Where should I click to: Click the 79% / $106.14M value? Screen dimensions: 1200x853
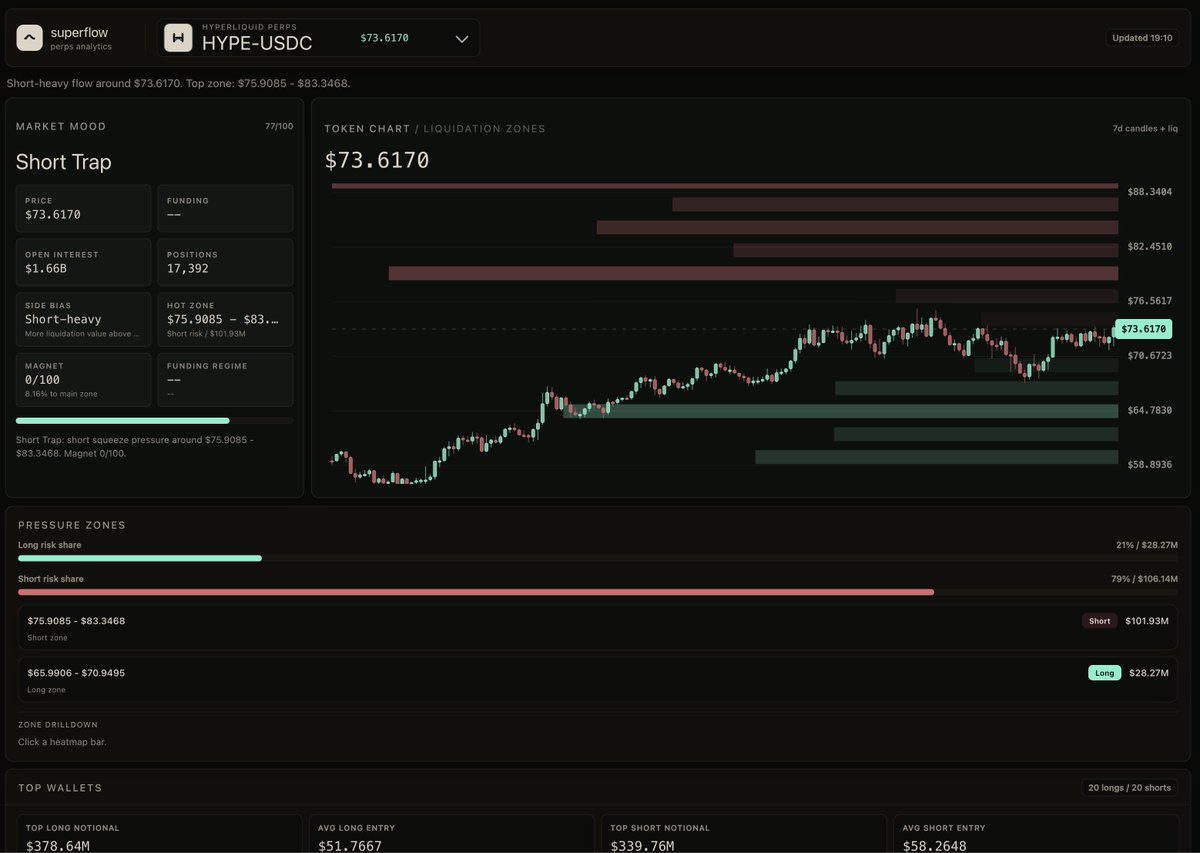coord(1144,579)
